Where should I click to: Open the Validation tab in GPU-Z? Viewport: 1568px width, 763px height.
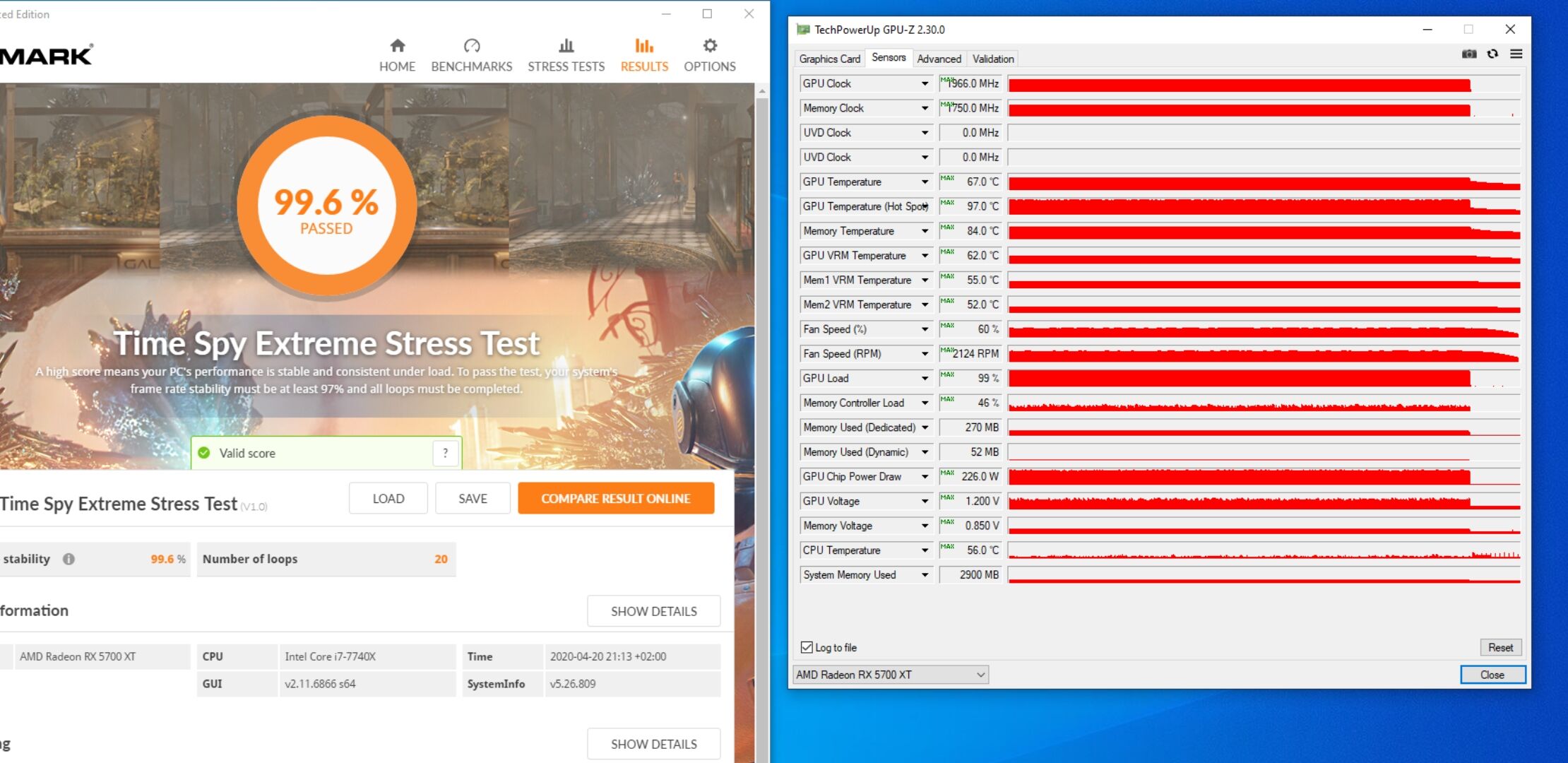(x=993, y=59)
